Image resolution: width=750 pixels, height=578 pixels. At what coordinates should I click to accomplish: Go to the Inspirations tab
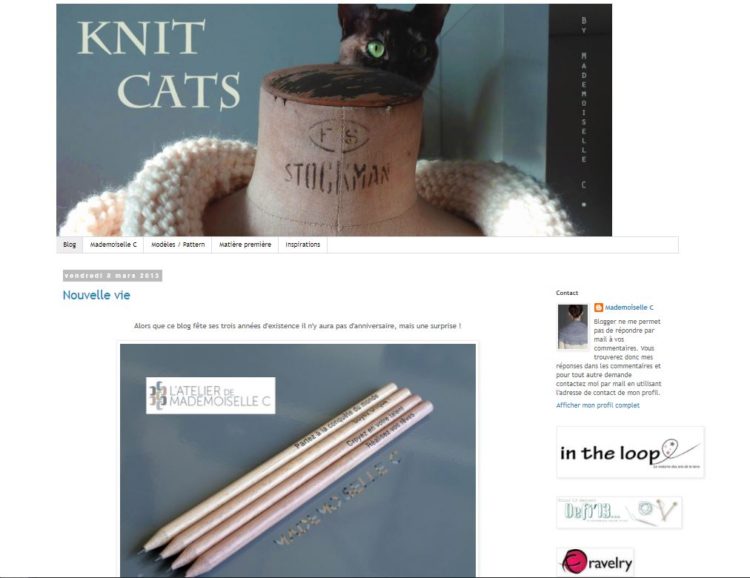303,245
